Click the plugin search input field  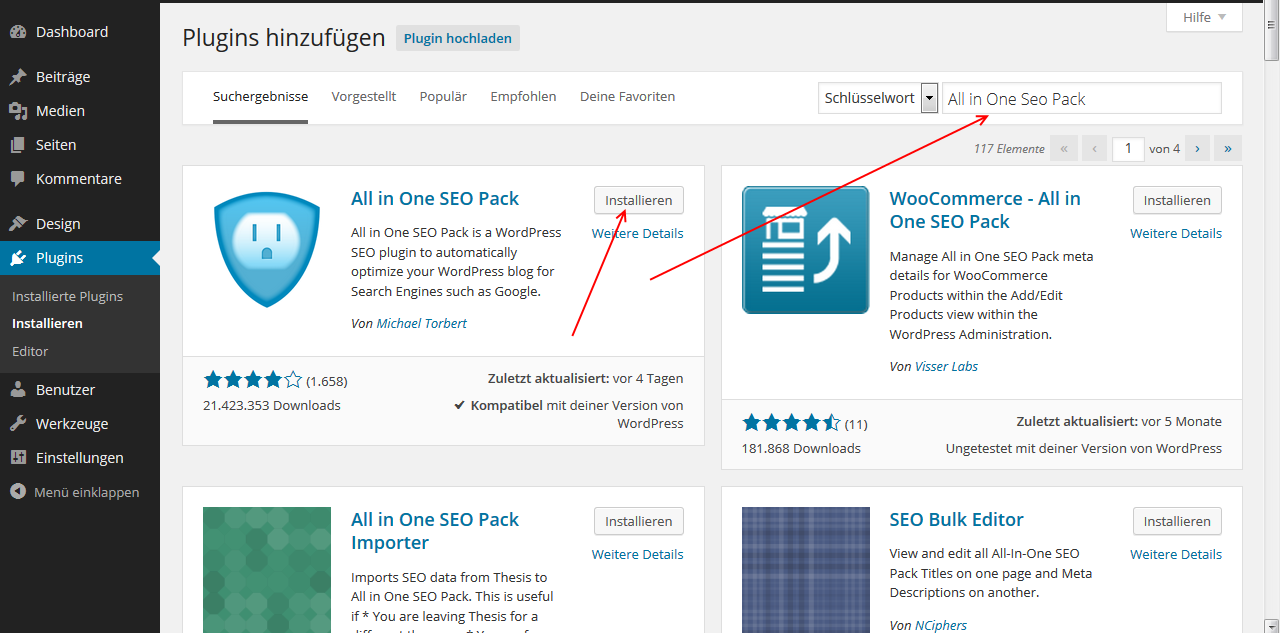click(1082, 98)
